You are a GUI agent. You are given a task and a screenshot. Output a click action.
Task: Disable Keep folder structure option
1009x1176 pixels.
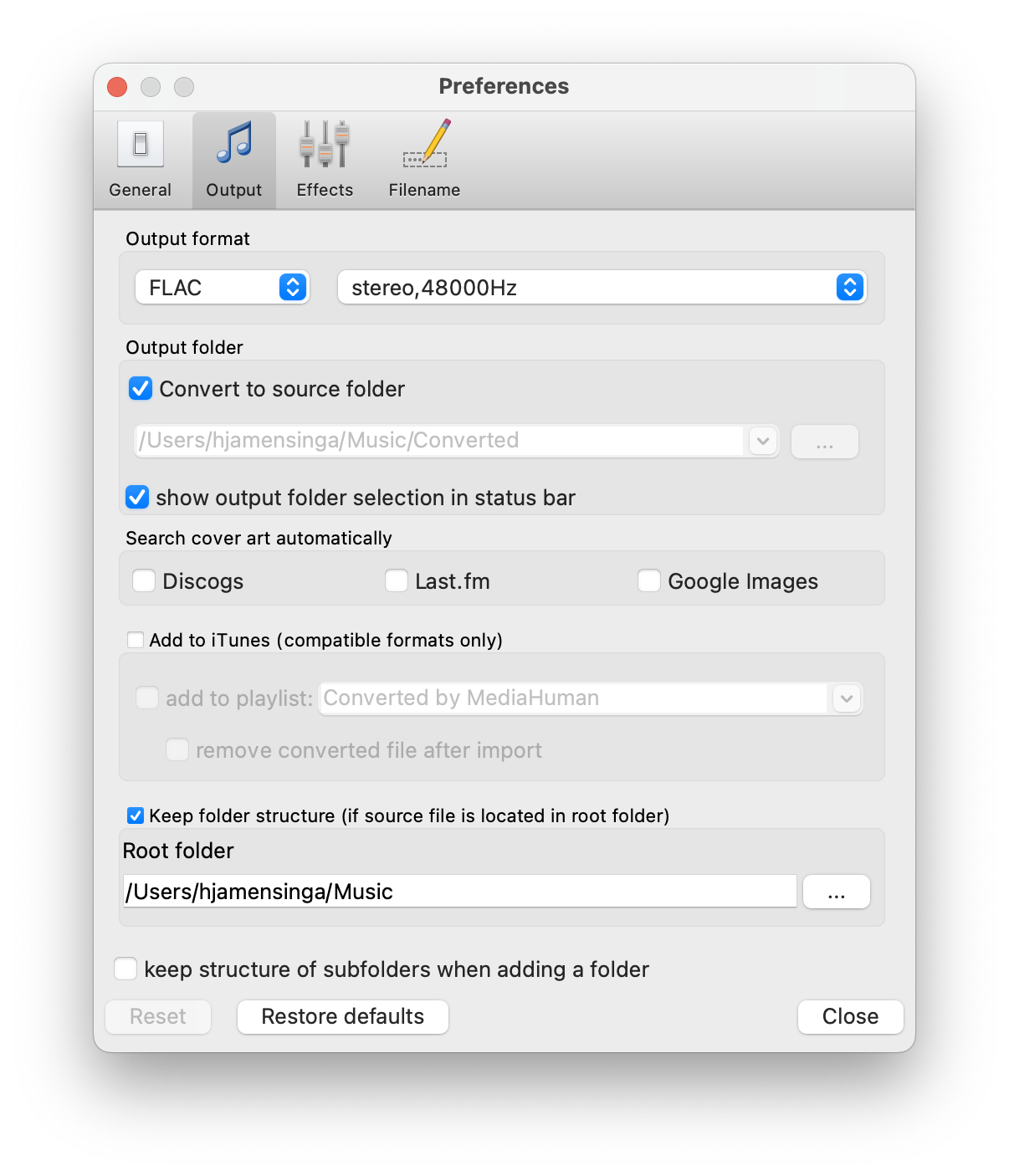[x=135, y=815]
